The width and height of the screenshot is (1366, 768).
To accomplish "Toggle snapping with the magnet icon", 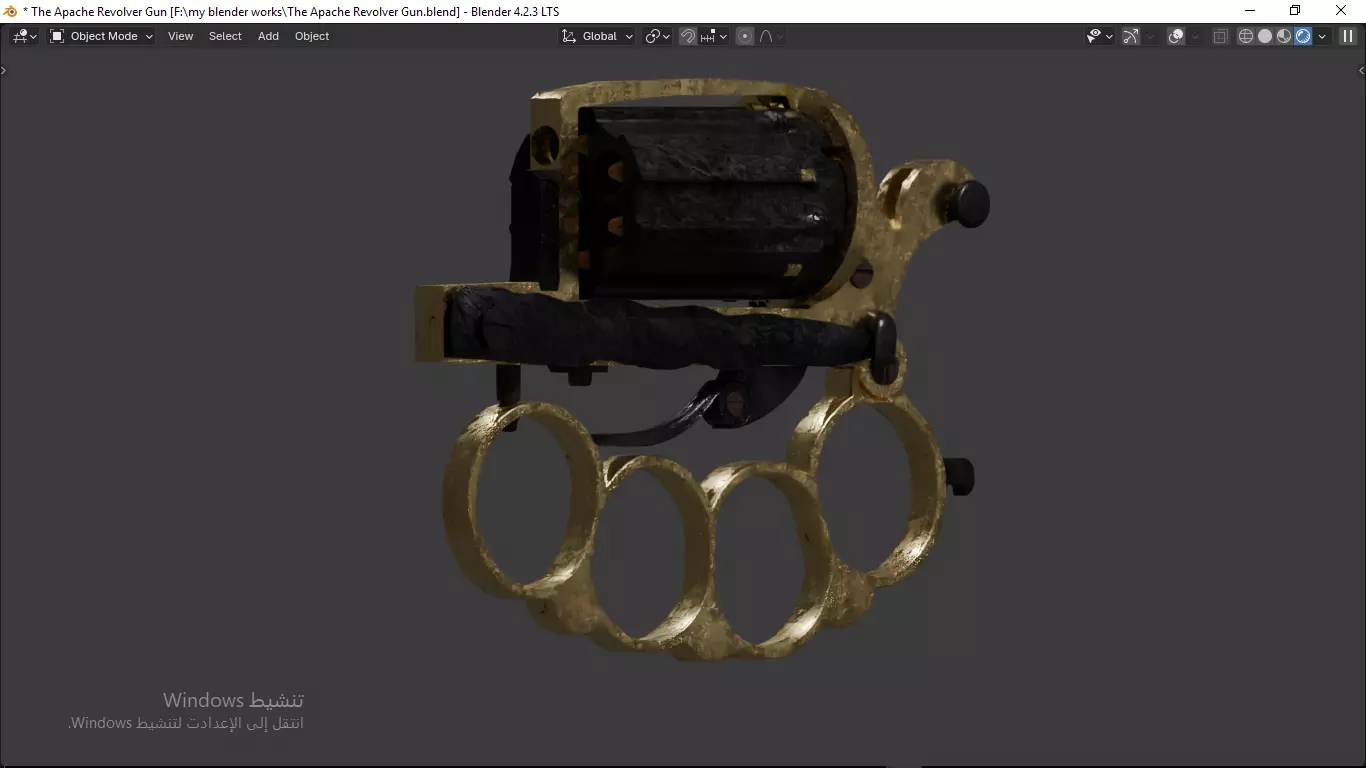I will point(688,36).
